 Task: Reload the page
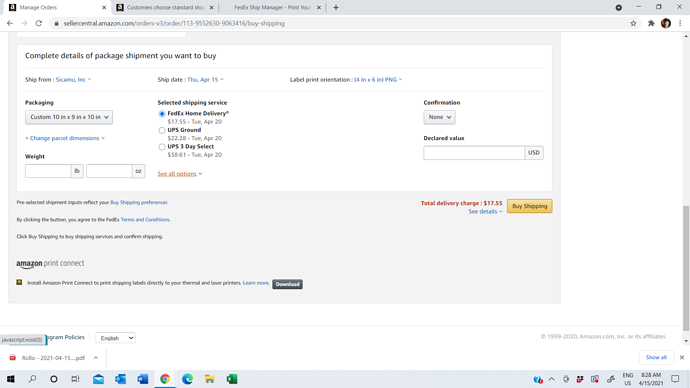click(x=39, y=23)
